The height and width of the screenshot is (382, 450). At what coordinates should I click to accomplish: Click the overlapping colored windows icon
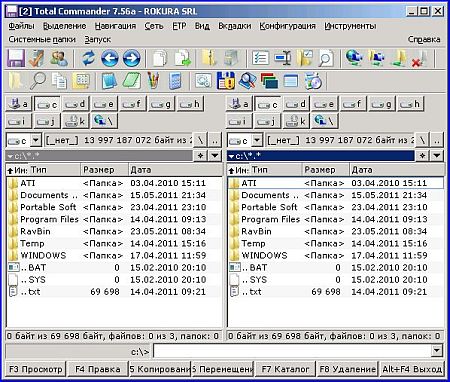(x=269, y=81)
